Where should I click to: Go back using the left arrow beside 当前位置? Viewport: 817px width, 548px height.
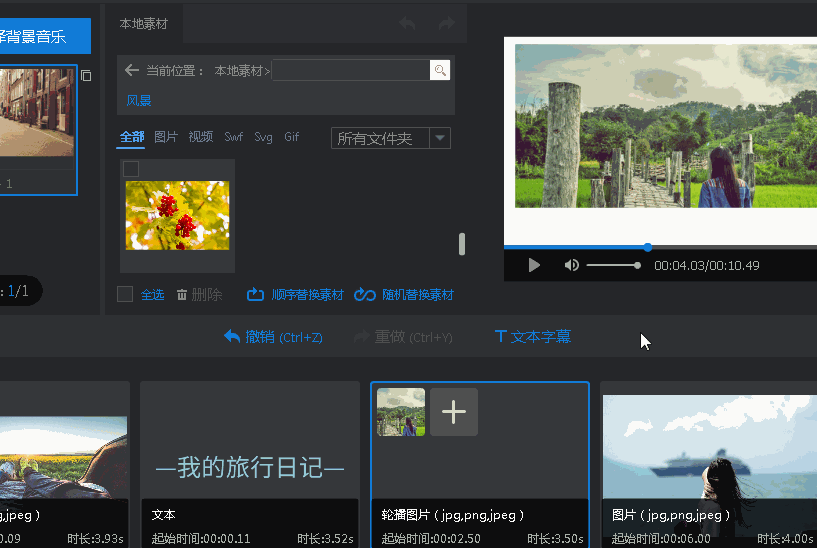click(132, 70)
